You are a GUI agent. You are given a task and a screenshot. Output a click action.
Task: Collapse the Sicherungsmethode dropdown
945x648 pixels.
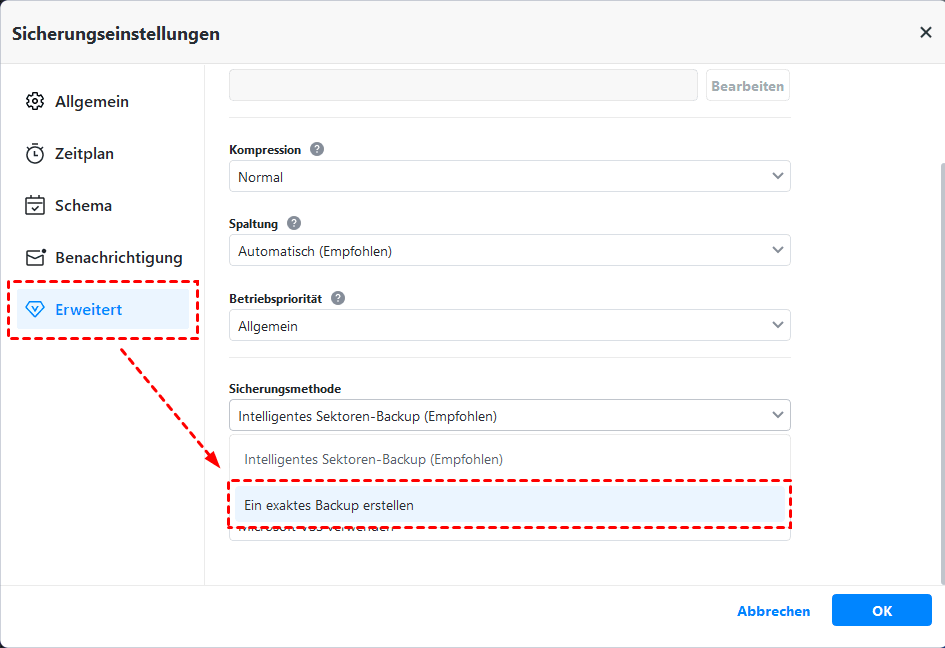pos(509,415)
